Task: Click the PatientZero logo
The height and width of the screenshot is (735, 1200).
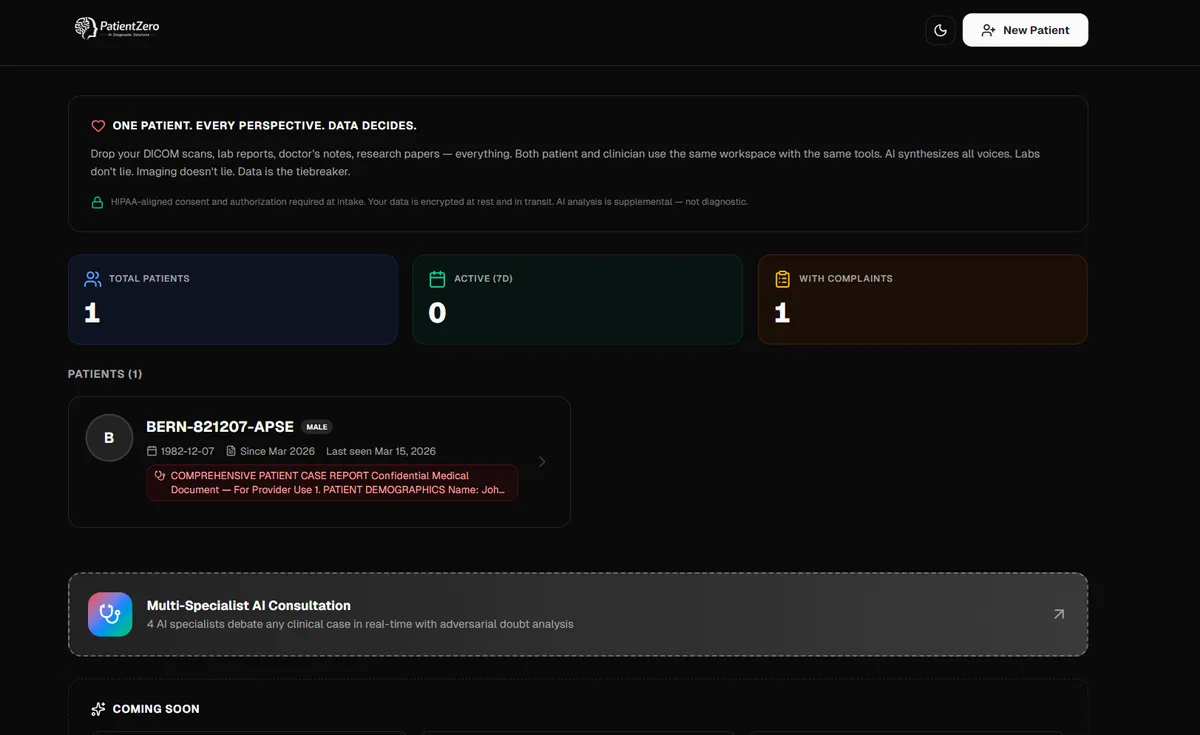Action: click(x=117, y=29)
